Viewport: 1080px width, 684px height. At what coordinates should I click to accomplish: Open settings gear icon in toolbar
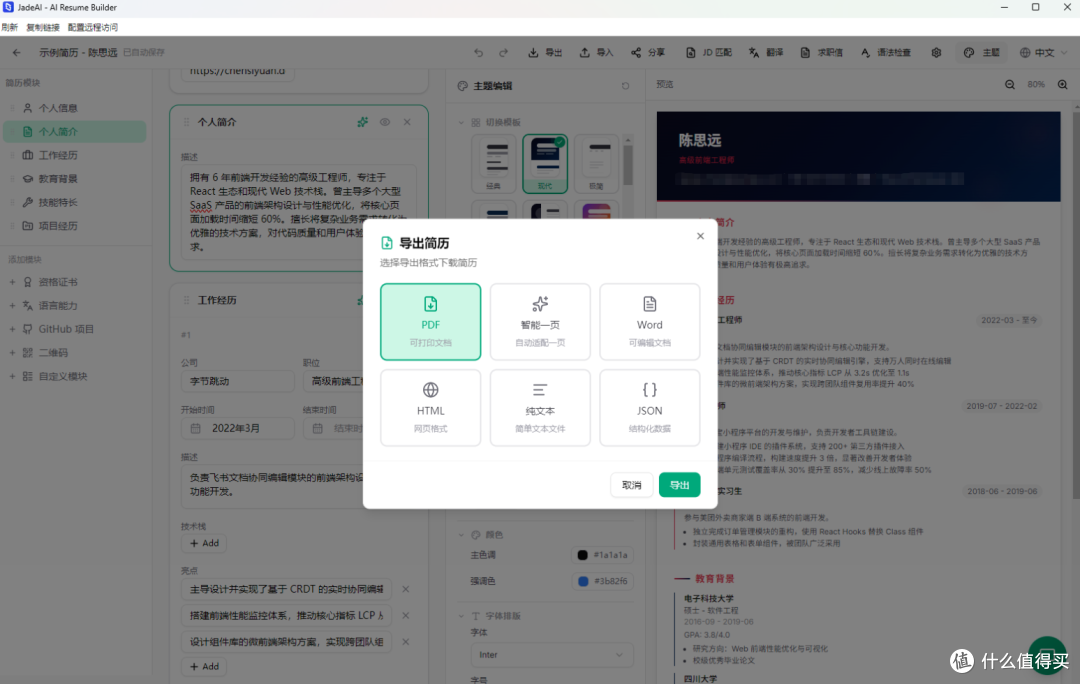click(936, 52)
